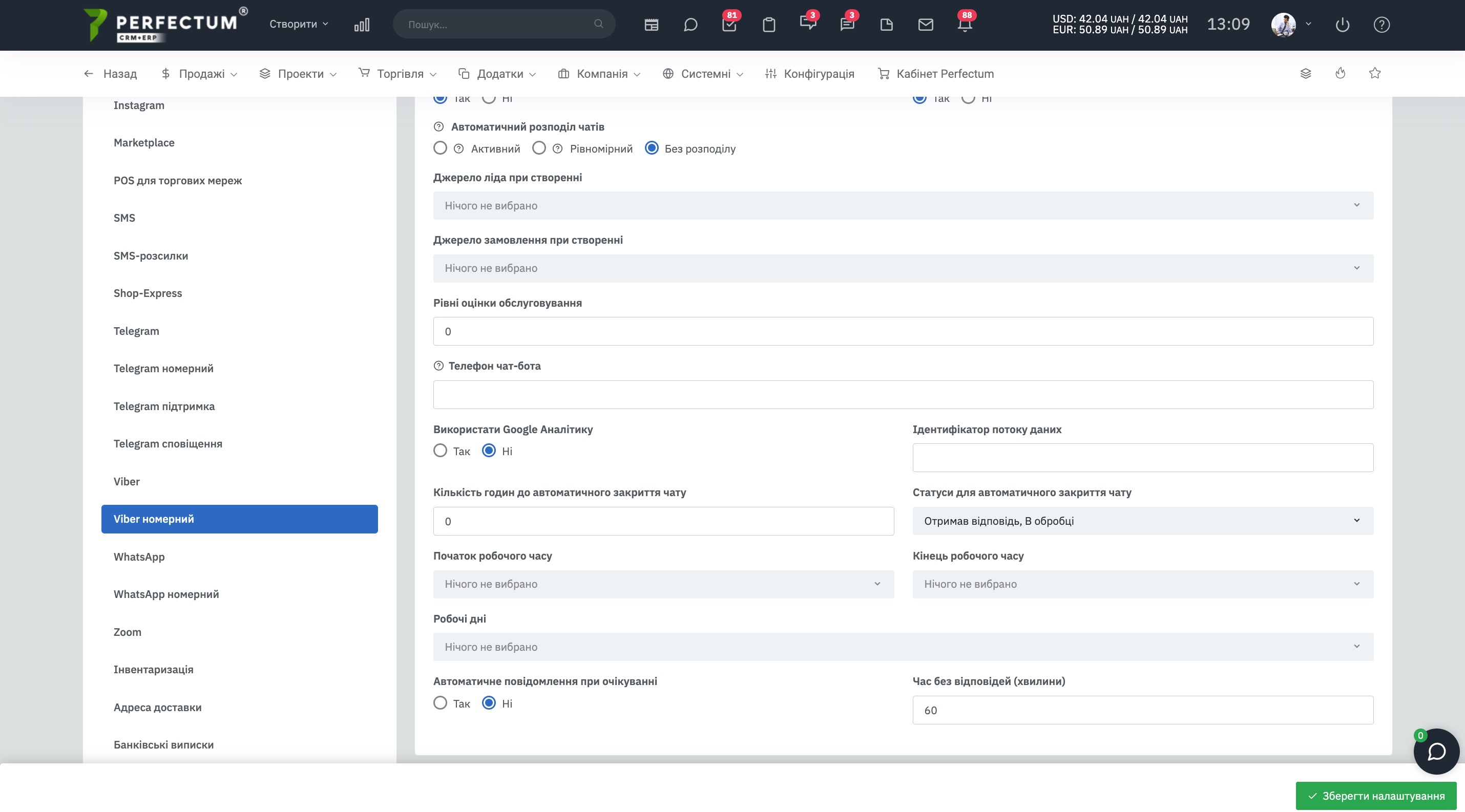Click Ідентифікатор потоку даних input field
Screen dimensions: 1465x812
tap(1142, 458)
